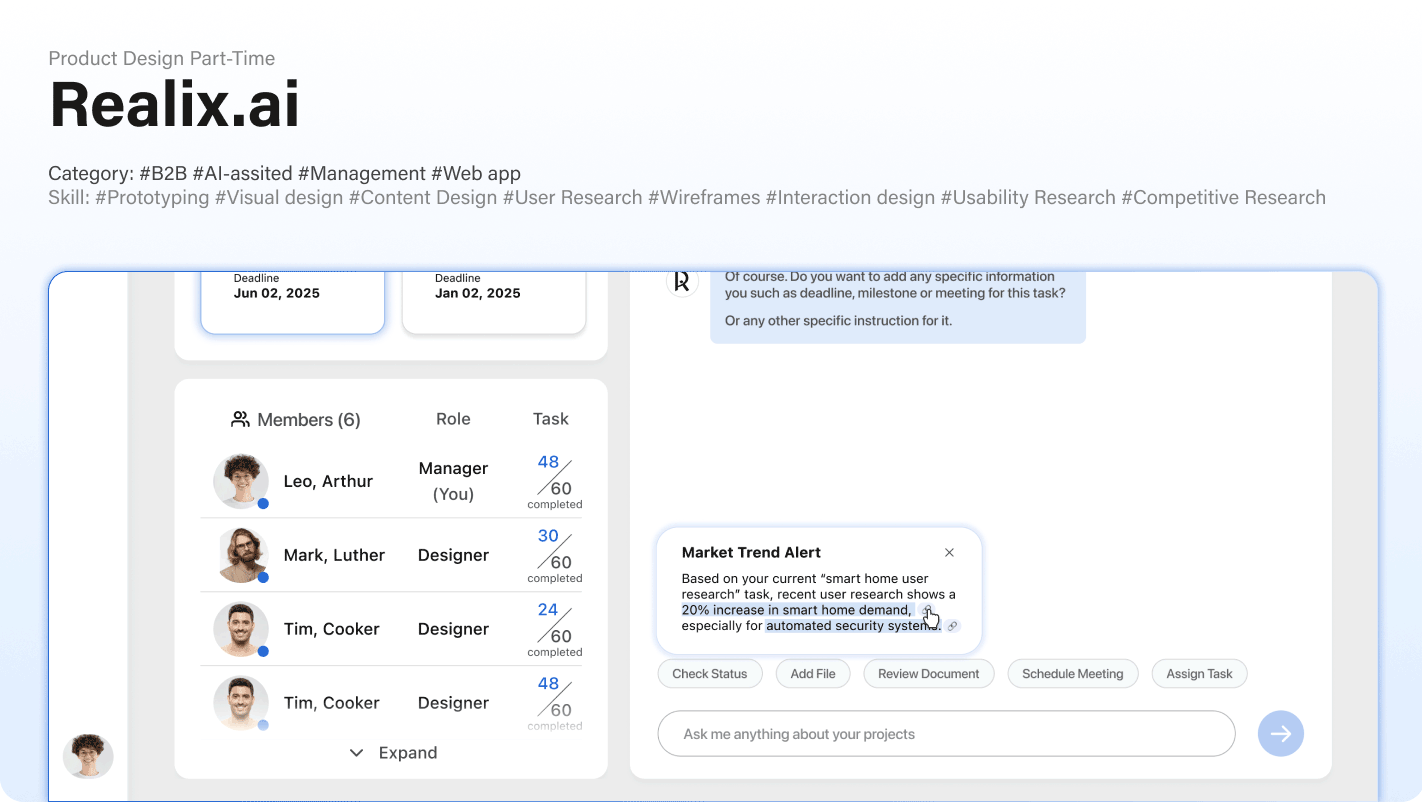Click the 24/60 completed task count
1422x802 pixels.
tap(555, 629)
